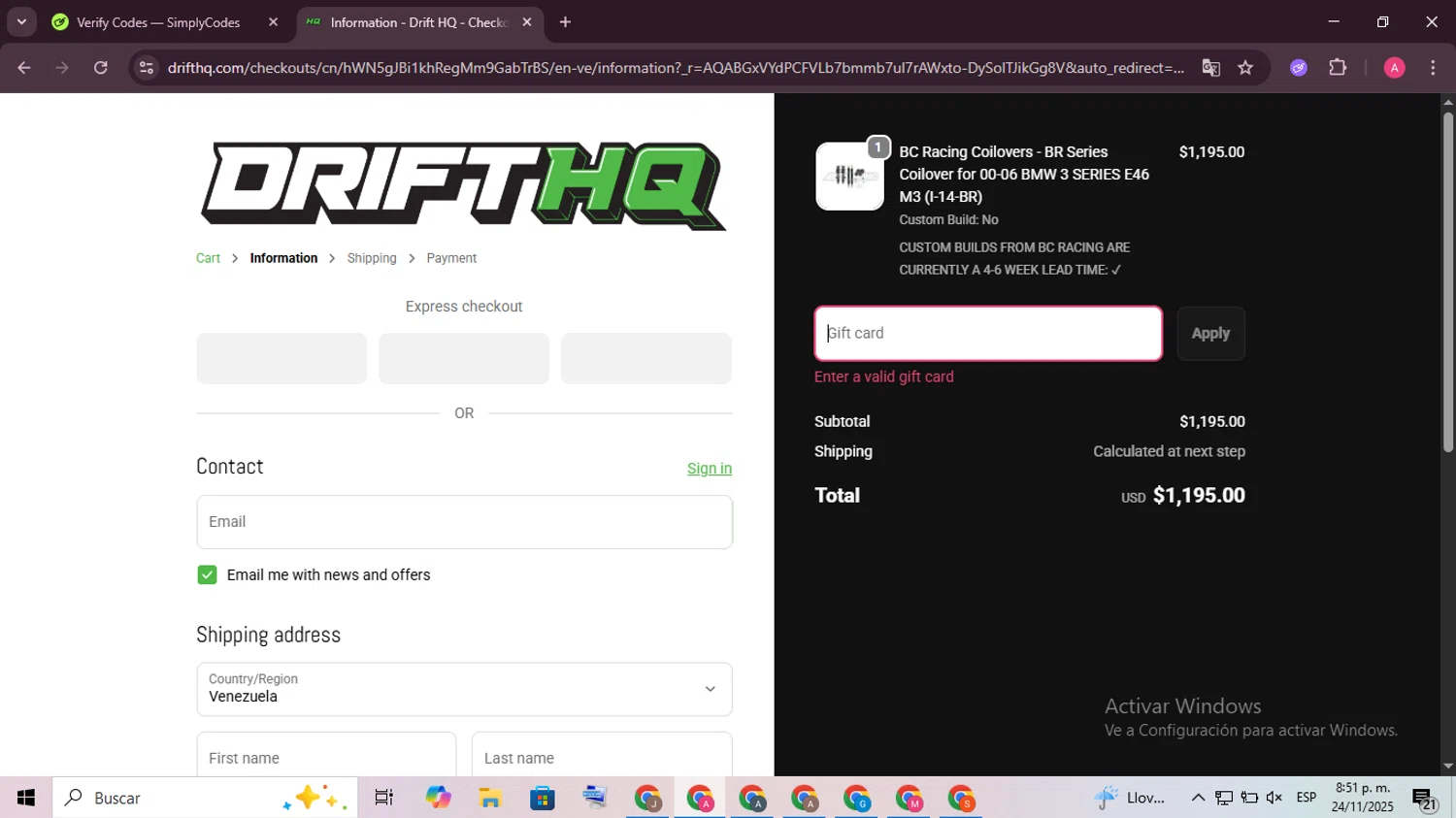Click Apply gift card button
Image resolution: width=1456 pixels, height=818 pixels.
(x=1210, y=333)
